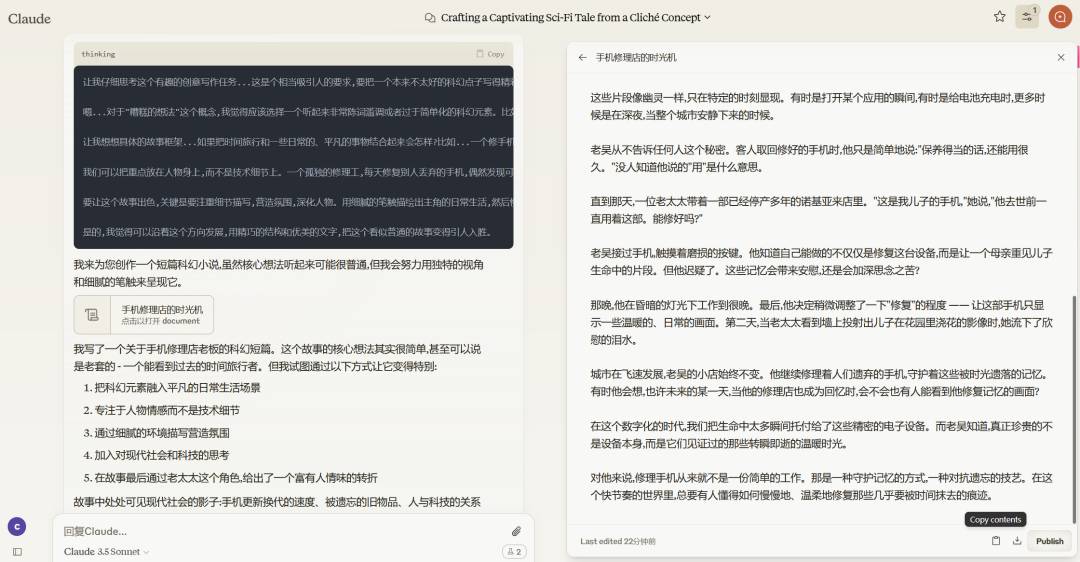
Task: Click list item 通过细腻的环境描写营造氛围
Action: [161, 433]
